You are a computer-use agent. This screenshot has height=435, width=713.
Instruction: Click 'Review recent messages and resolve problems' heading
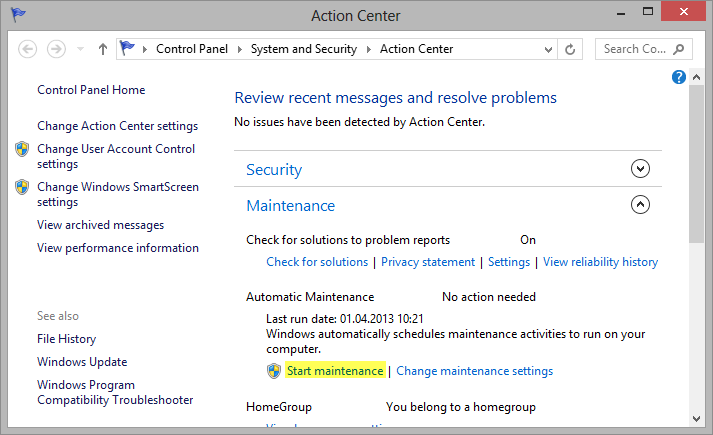pos(395,98)
